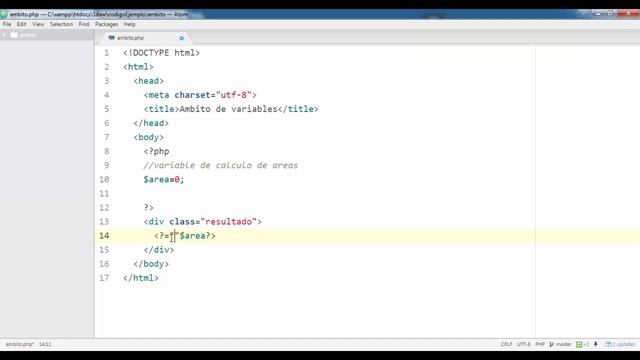
Task: Click the CRLF line ending selector
Action: point(506,344)
